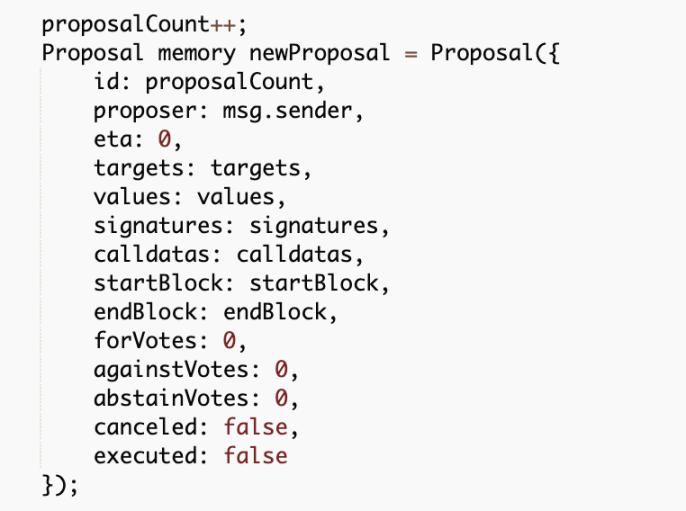Click the againstVotes field name

(171, 370)
